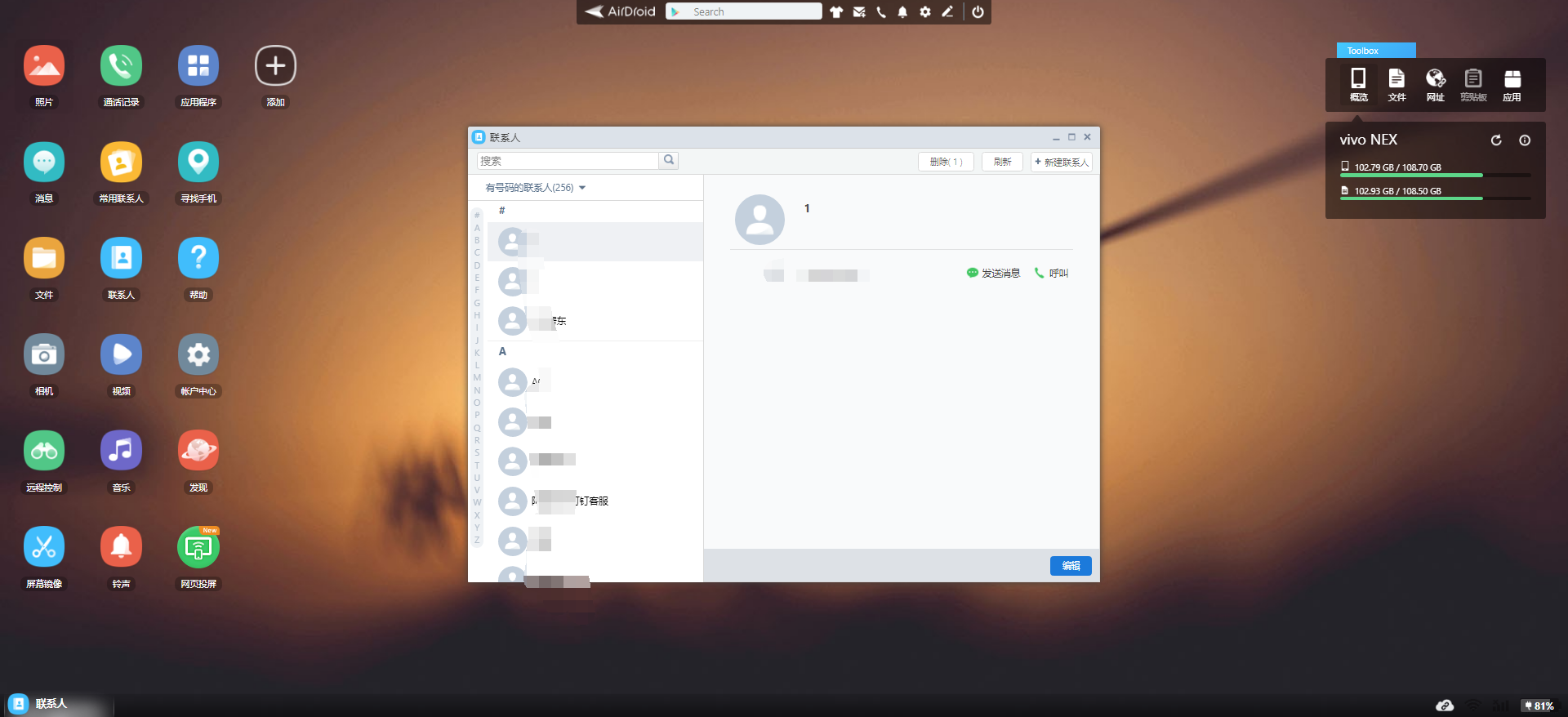Open the 通话记录 call log icon

pos(121,66)
